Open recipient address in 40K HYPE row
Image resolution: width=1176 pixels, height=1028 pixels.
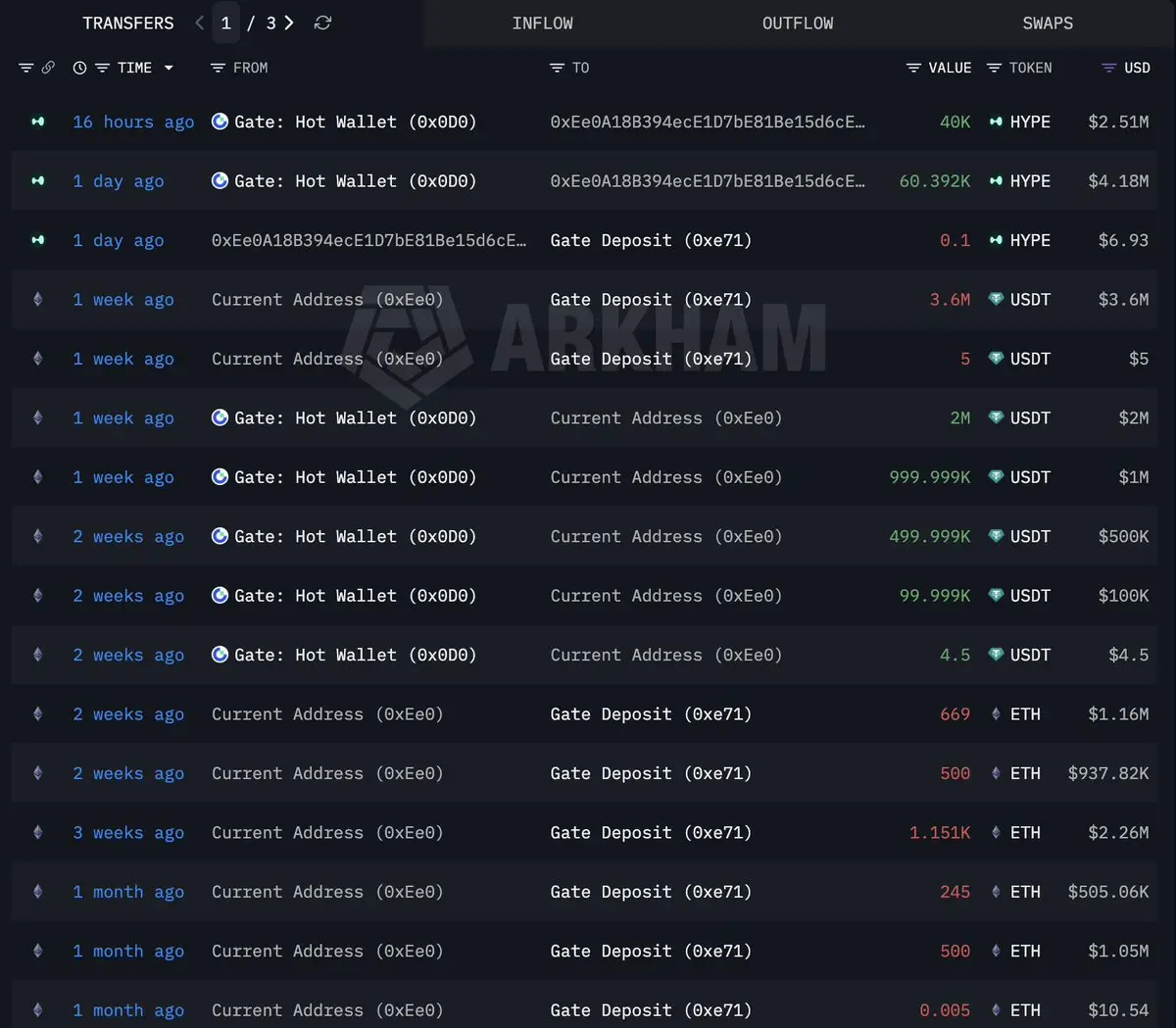click(x=708, y=122)
